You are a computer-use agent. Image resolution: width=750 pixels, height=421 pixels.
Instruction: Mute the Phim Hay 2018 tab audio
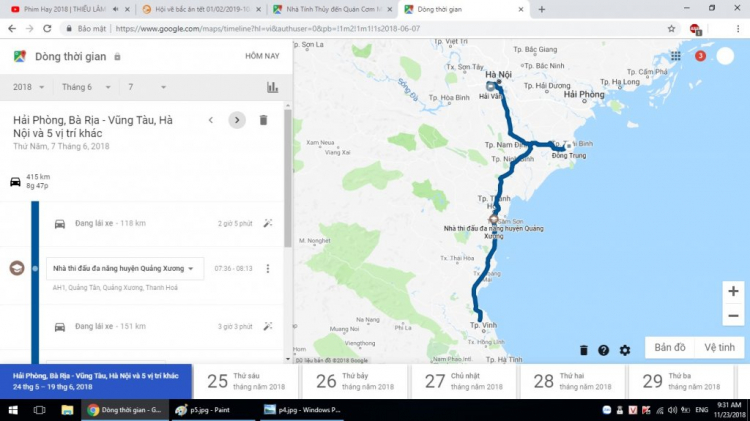pyautogui.click(x=115, y=9)
